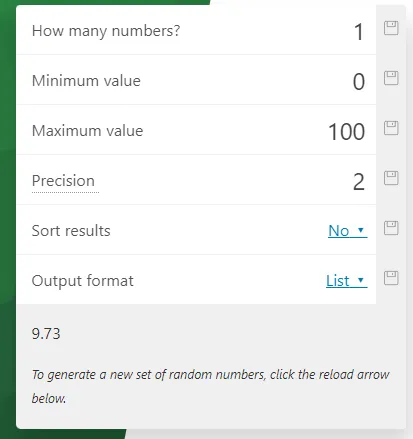The image size is (413, 439).
Task: Click the small arrow next to No
Action: [x=360, y=230]
